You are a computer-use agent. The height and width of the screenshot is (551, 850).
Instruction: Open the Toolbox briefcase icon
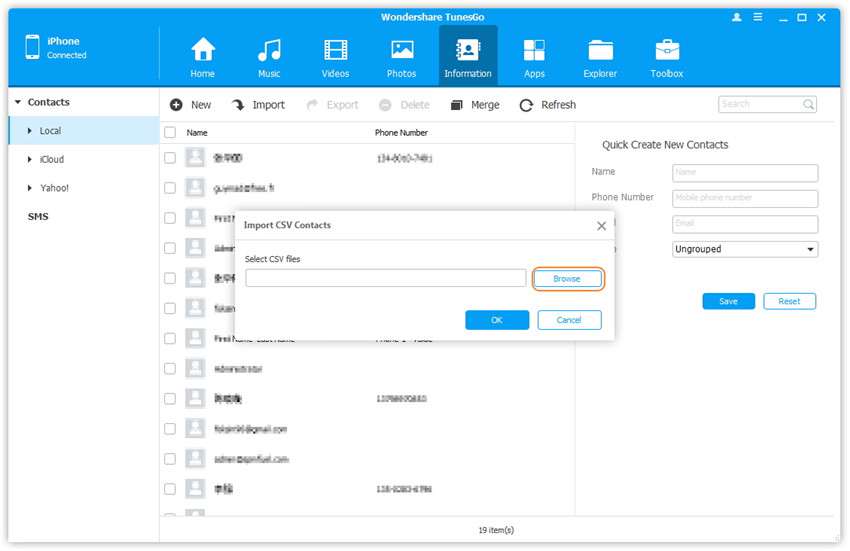[x=667, y=50]
